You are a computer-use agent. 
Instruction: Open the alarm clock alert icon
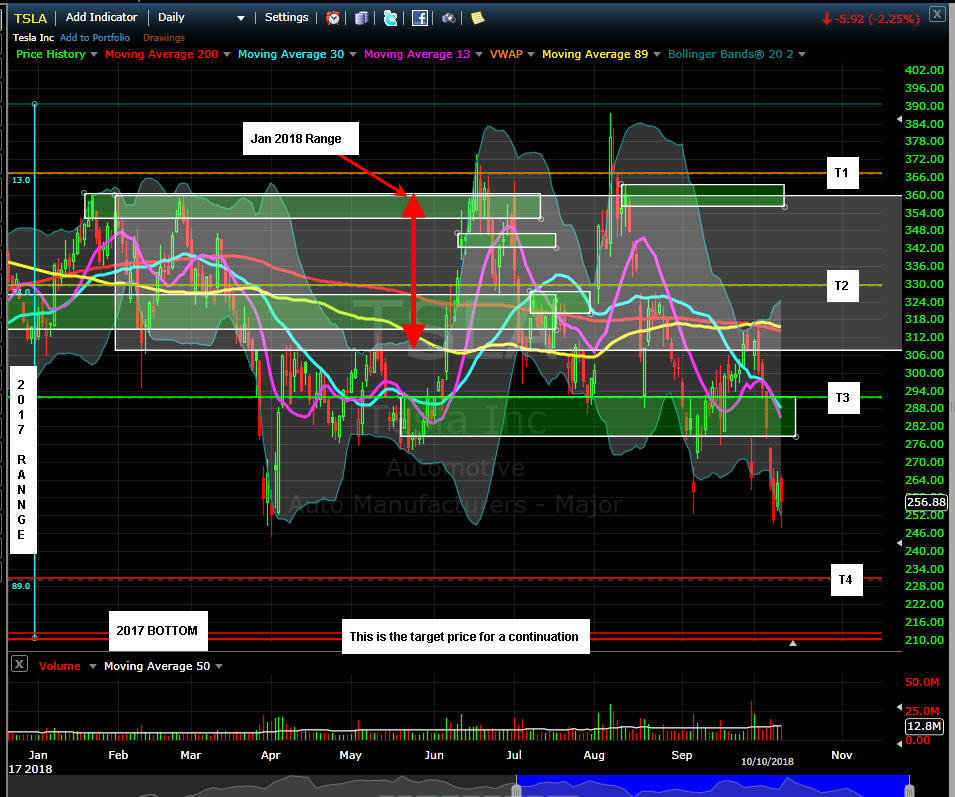coord(333,18)
